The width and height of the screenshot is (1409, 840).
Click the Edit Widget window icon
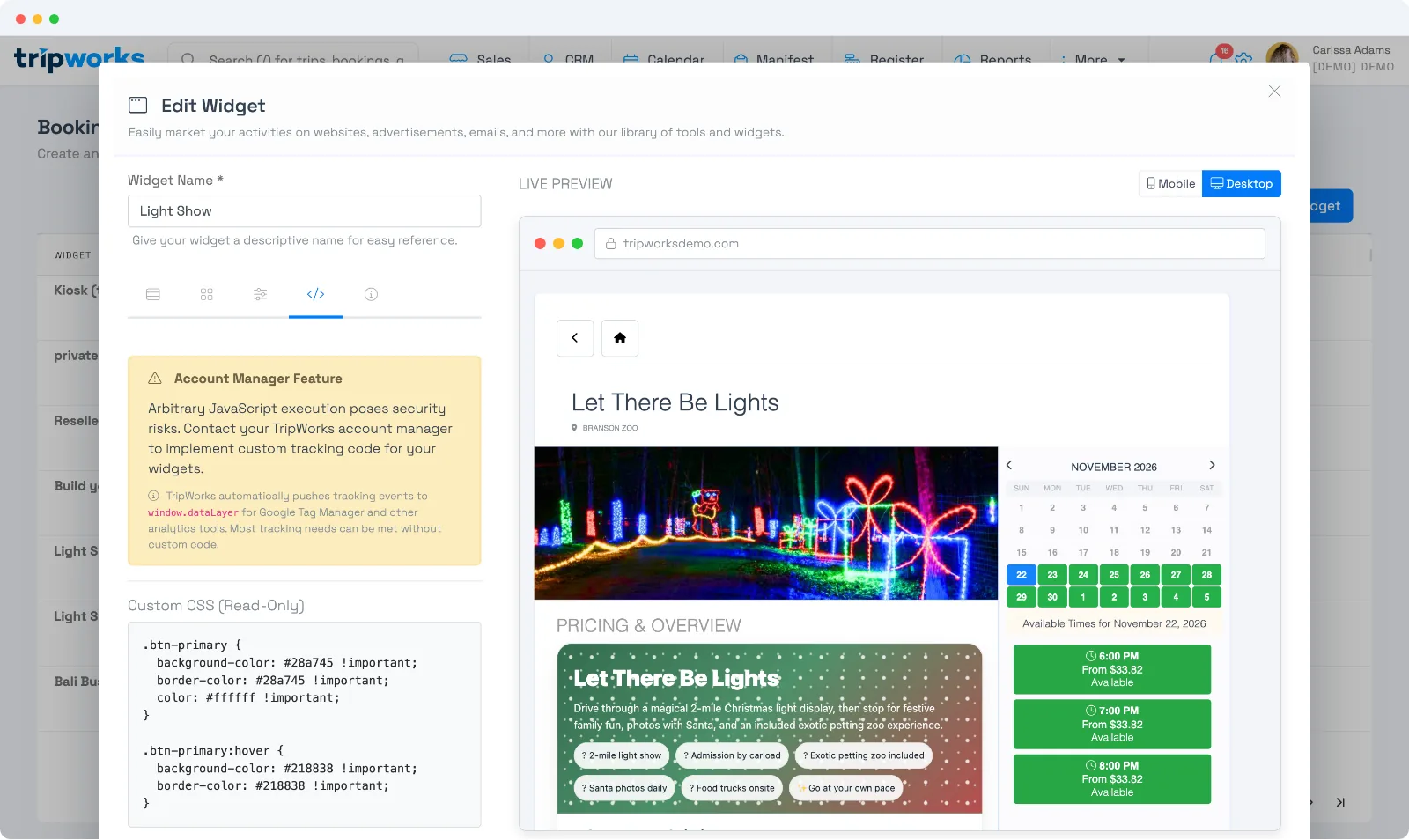point(138,106)
